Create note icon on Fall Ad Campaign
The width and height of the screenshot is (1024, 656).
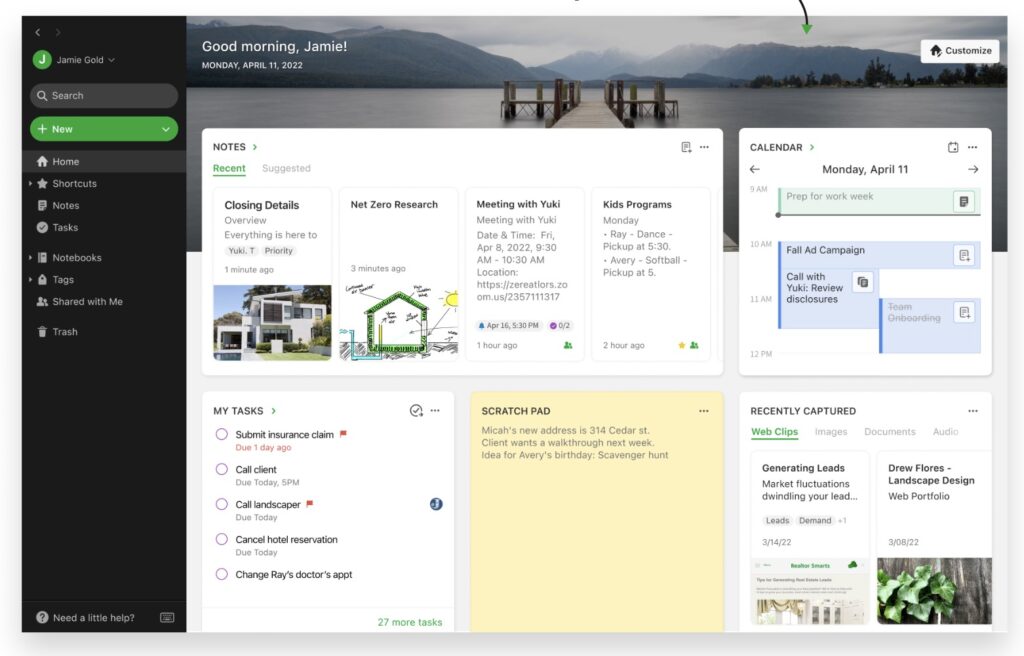click(x=964, y=255)
